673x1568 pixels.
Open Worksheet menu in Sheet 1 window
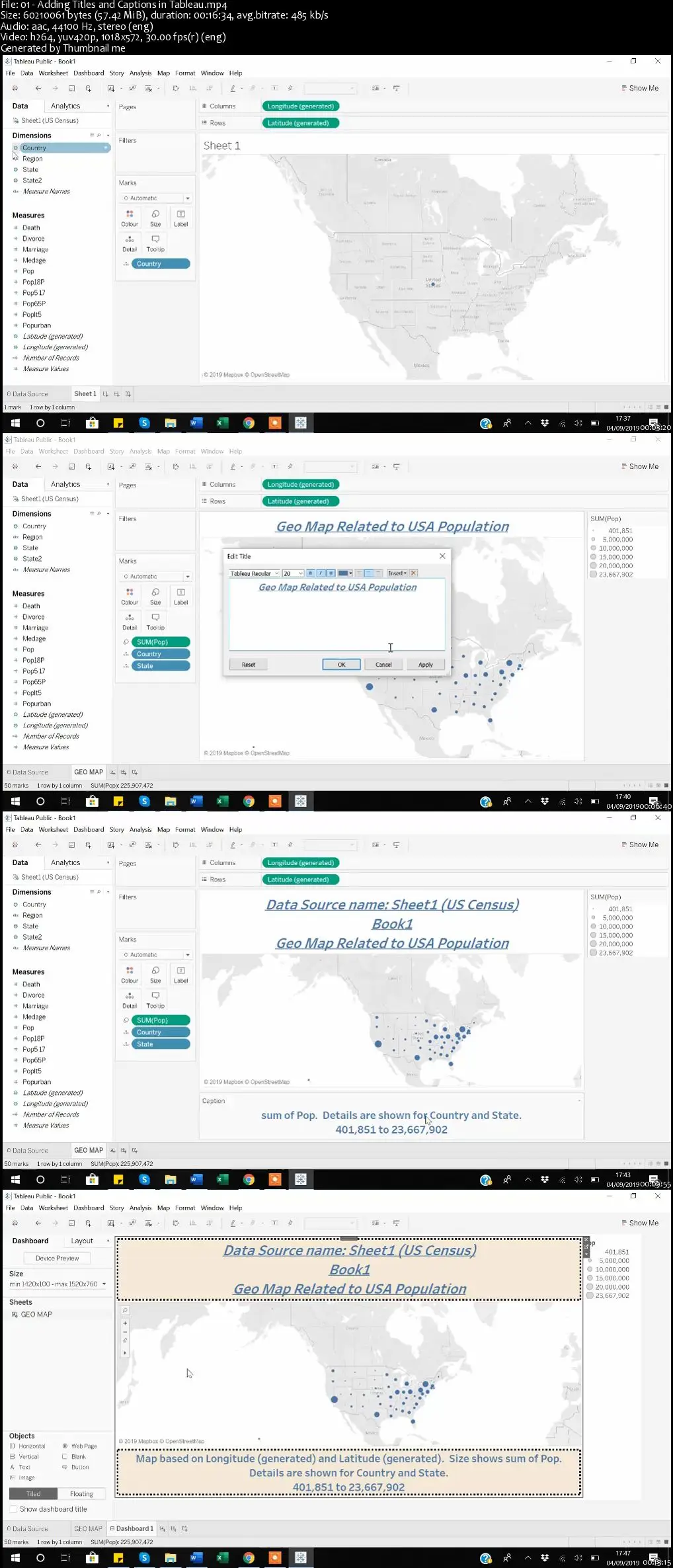[53, 73]
